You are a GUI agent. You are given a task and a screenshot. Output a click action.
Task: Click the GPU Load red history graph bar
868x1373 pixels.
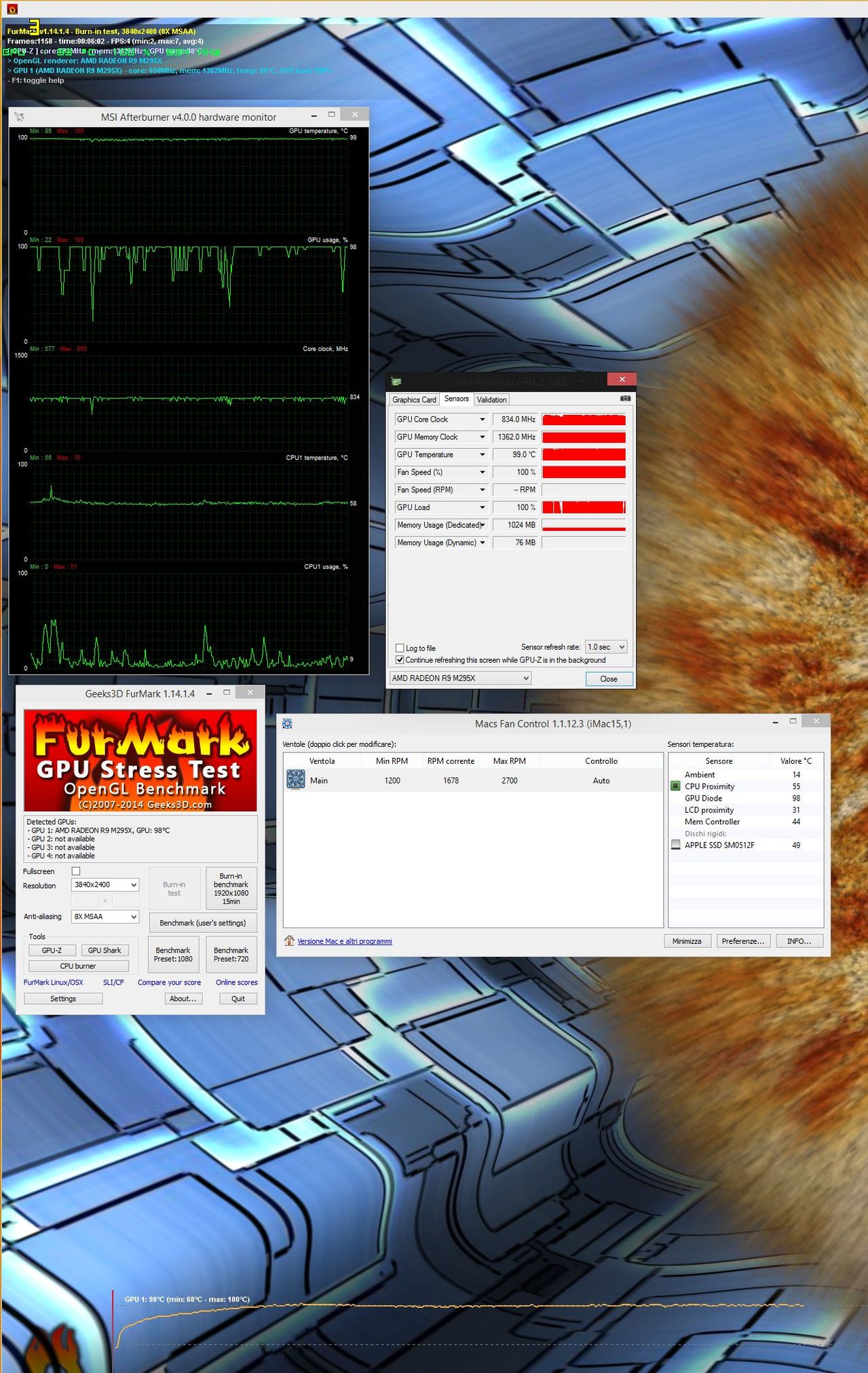[584, 507]
